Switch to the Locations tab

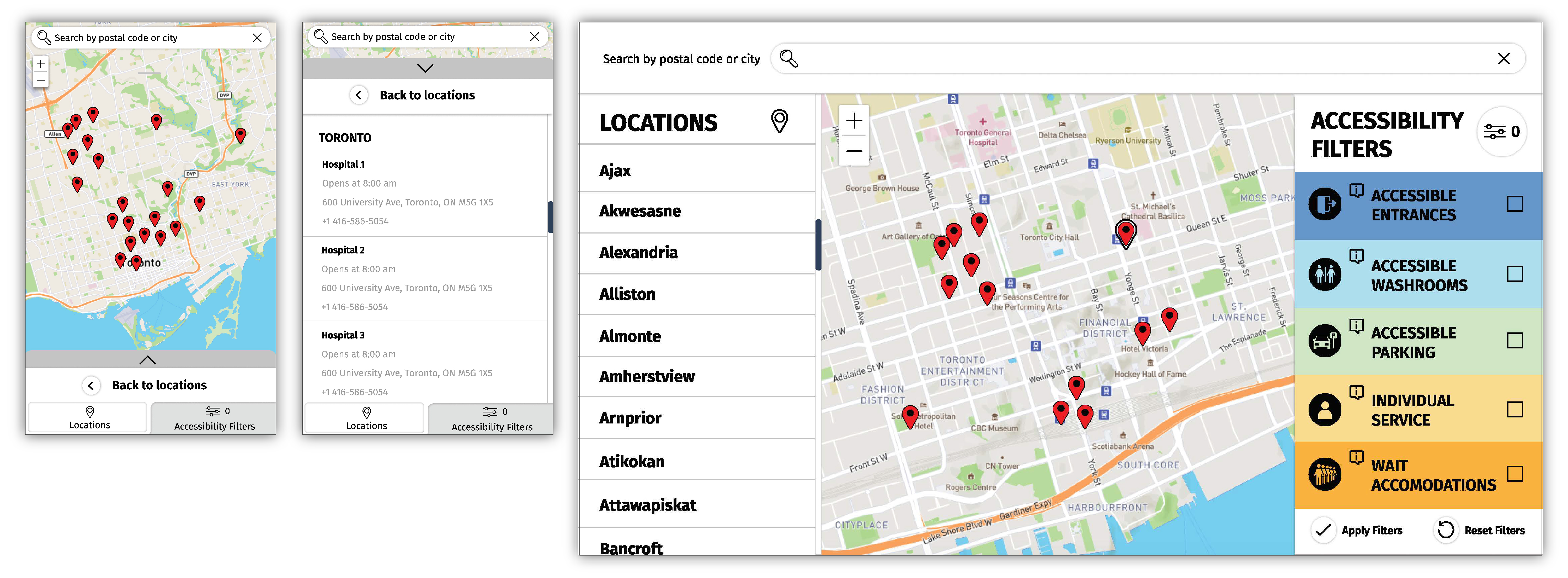(x=88, y=418)
